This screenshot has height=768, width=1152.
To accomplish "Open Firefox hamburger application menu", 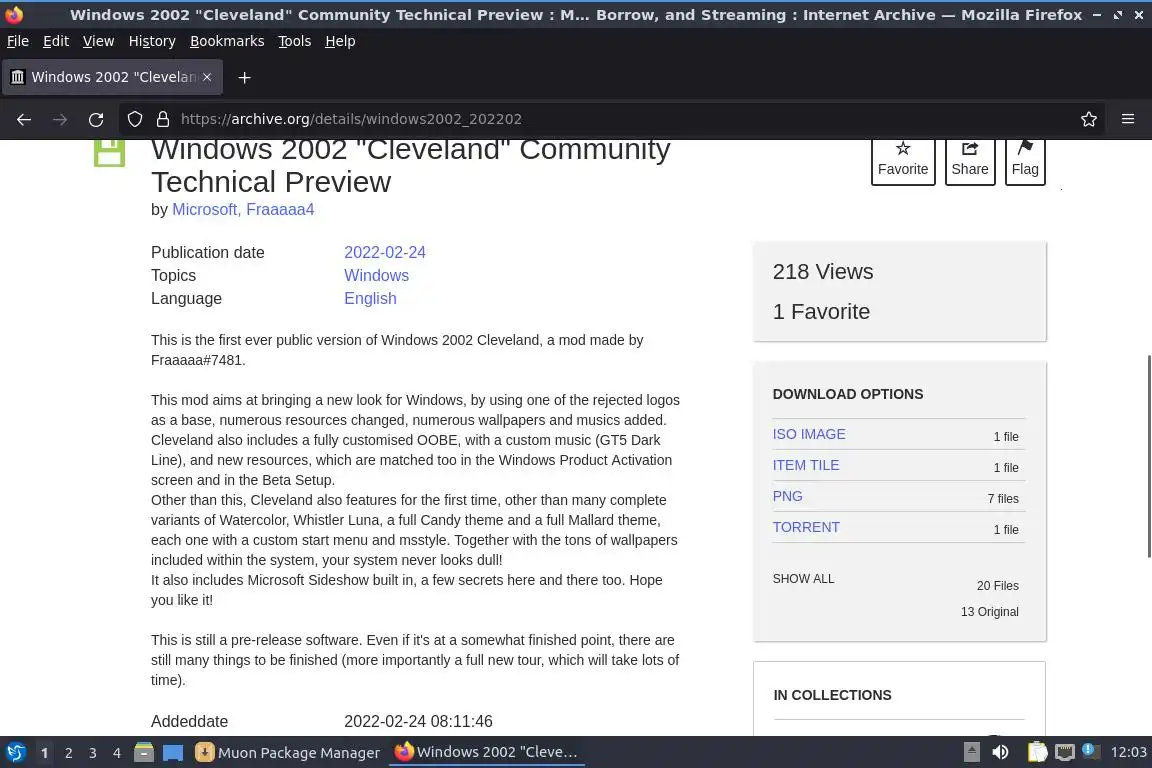I will point(1128,119).
